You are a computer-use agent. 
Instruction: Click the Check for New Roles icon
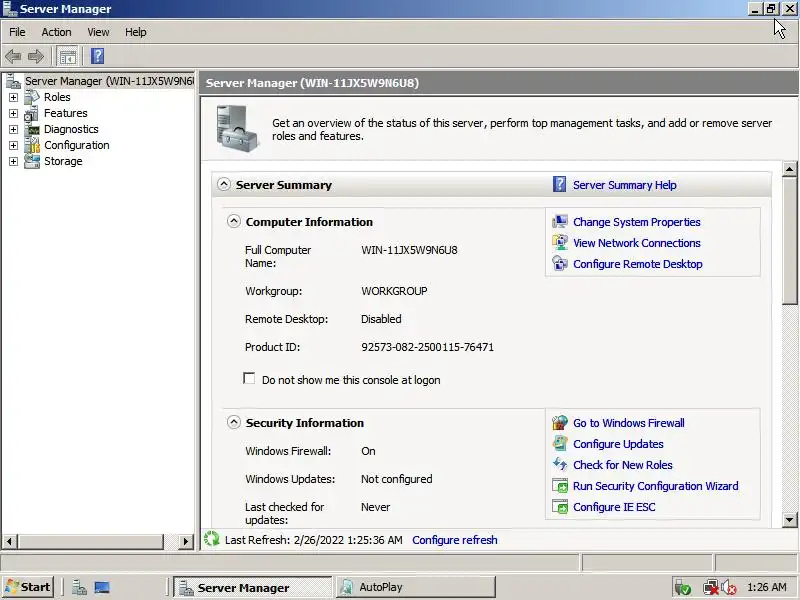[560, 464]
